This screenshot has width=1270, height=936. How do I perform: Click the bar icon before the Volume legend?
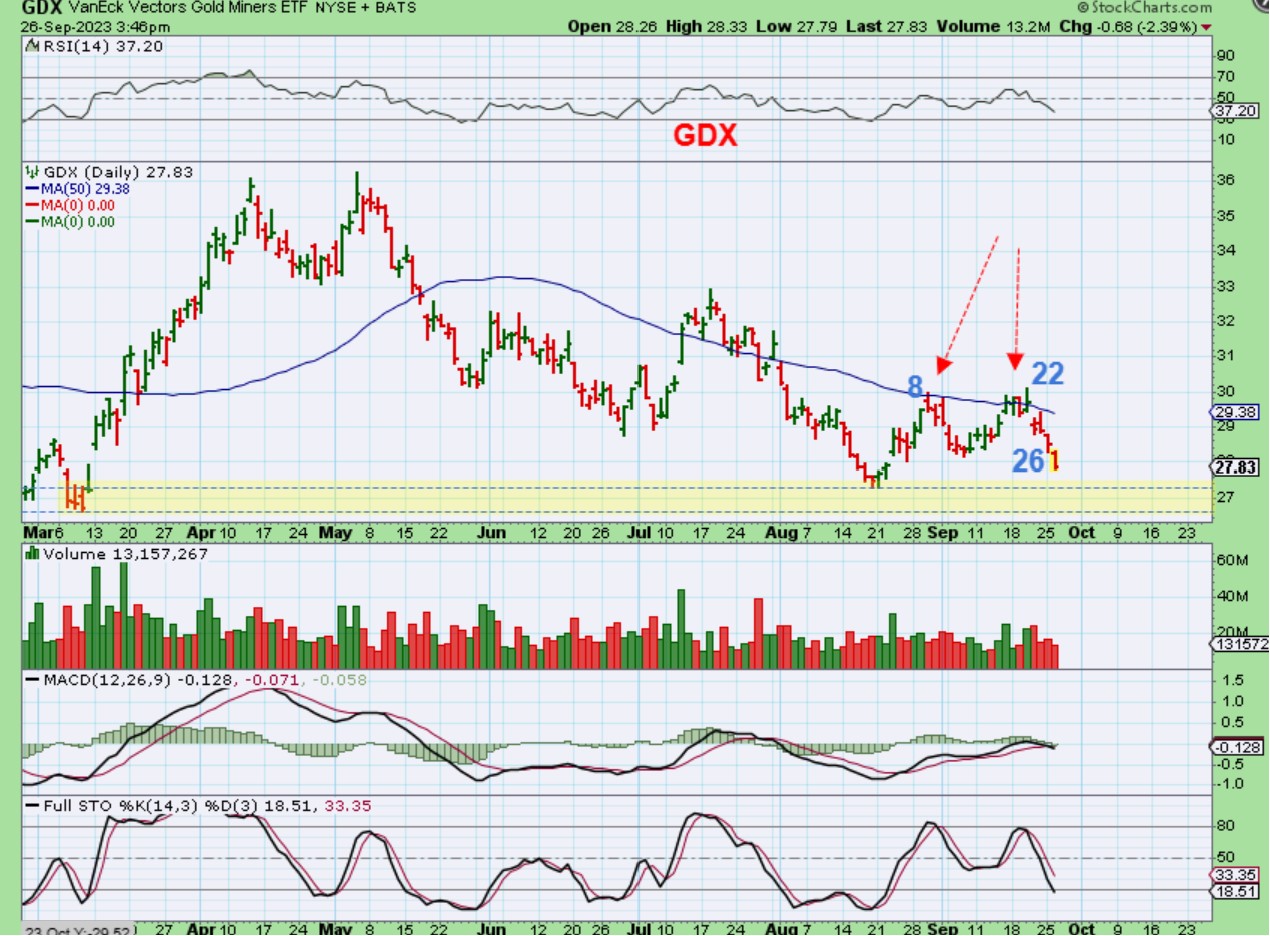pos(30,553)
